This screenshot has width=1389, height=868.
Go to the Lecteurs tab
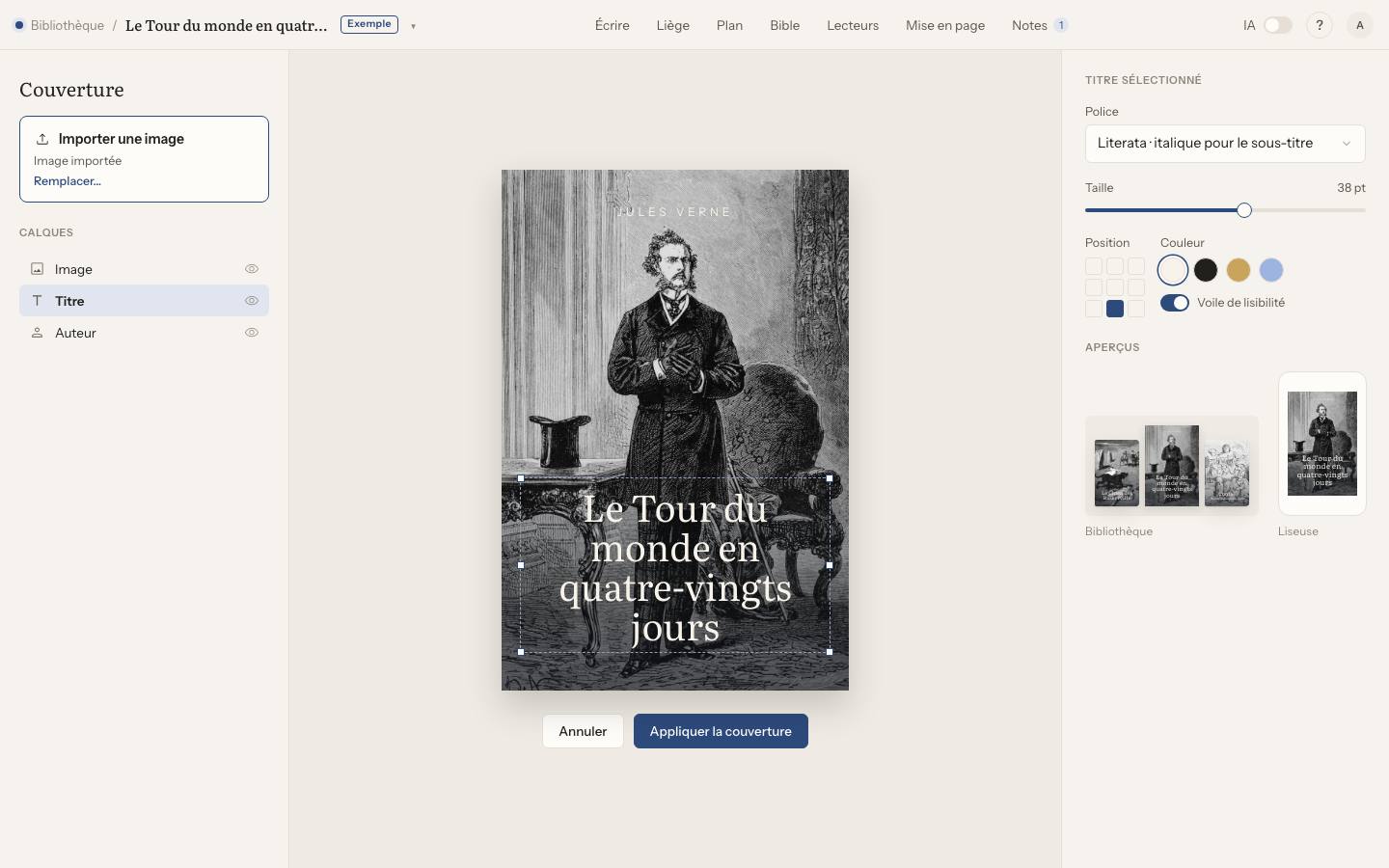[853, 25]
